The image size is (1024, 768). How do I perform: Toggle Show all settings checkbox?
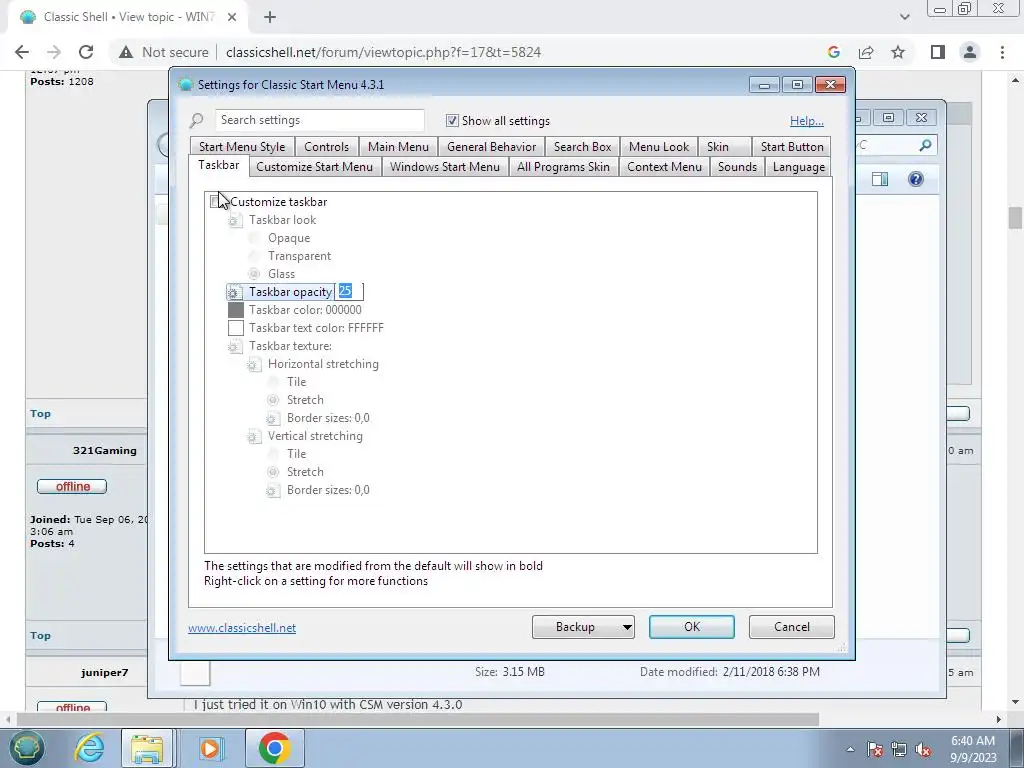pyautogui.click(x=452, y=120)
